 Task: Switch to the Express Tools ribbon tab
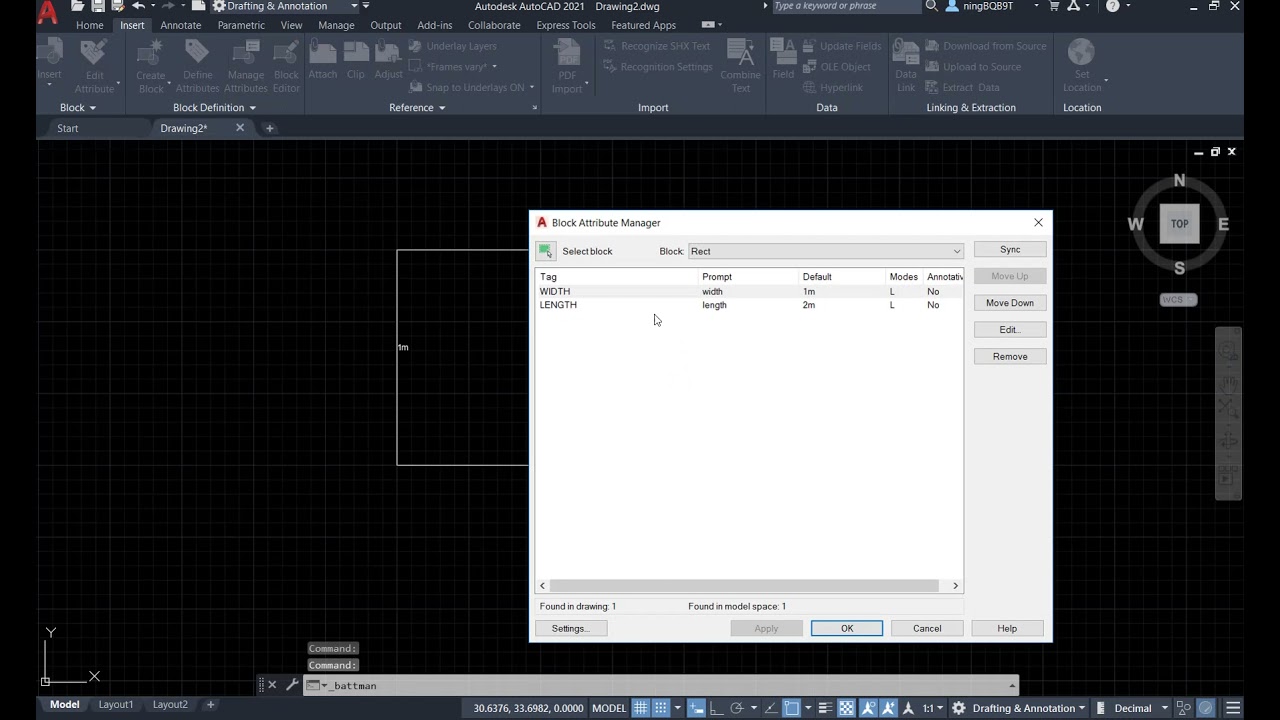click(565, 25)
